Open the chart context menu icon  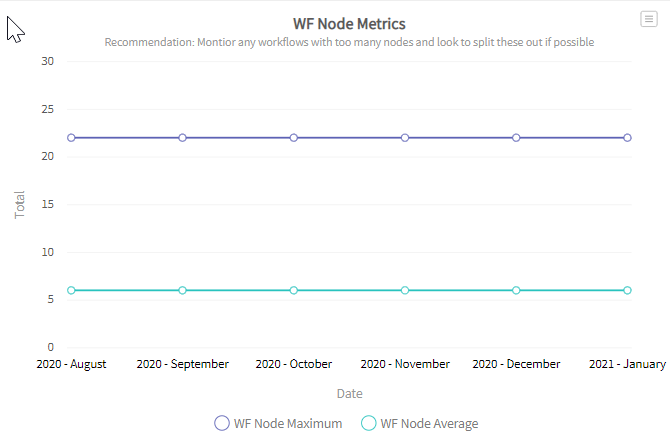click(648, 19)
